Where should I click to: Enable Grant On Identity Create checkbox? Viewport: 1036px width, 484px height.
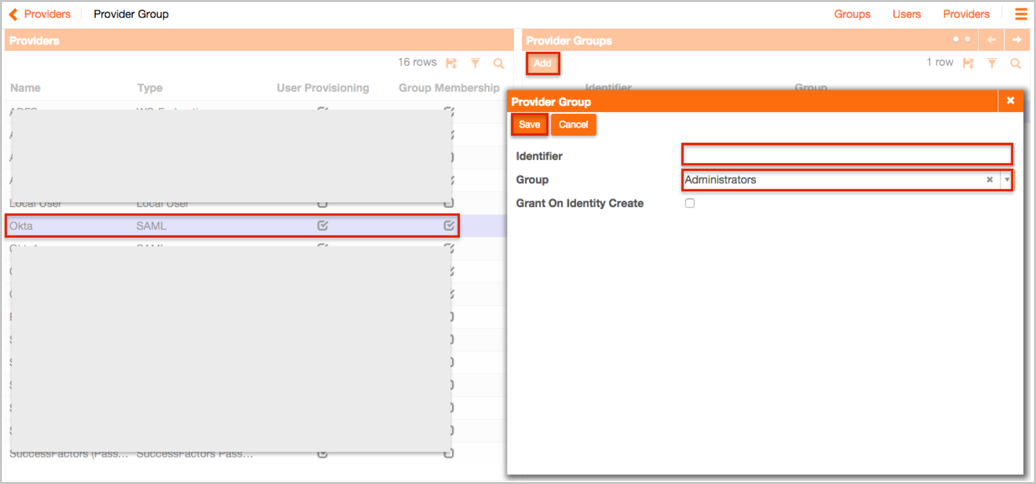690,204
